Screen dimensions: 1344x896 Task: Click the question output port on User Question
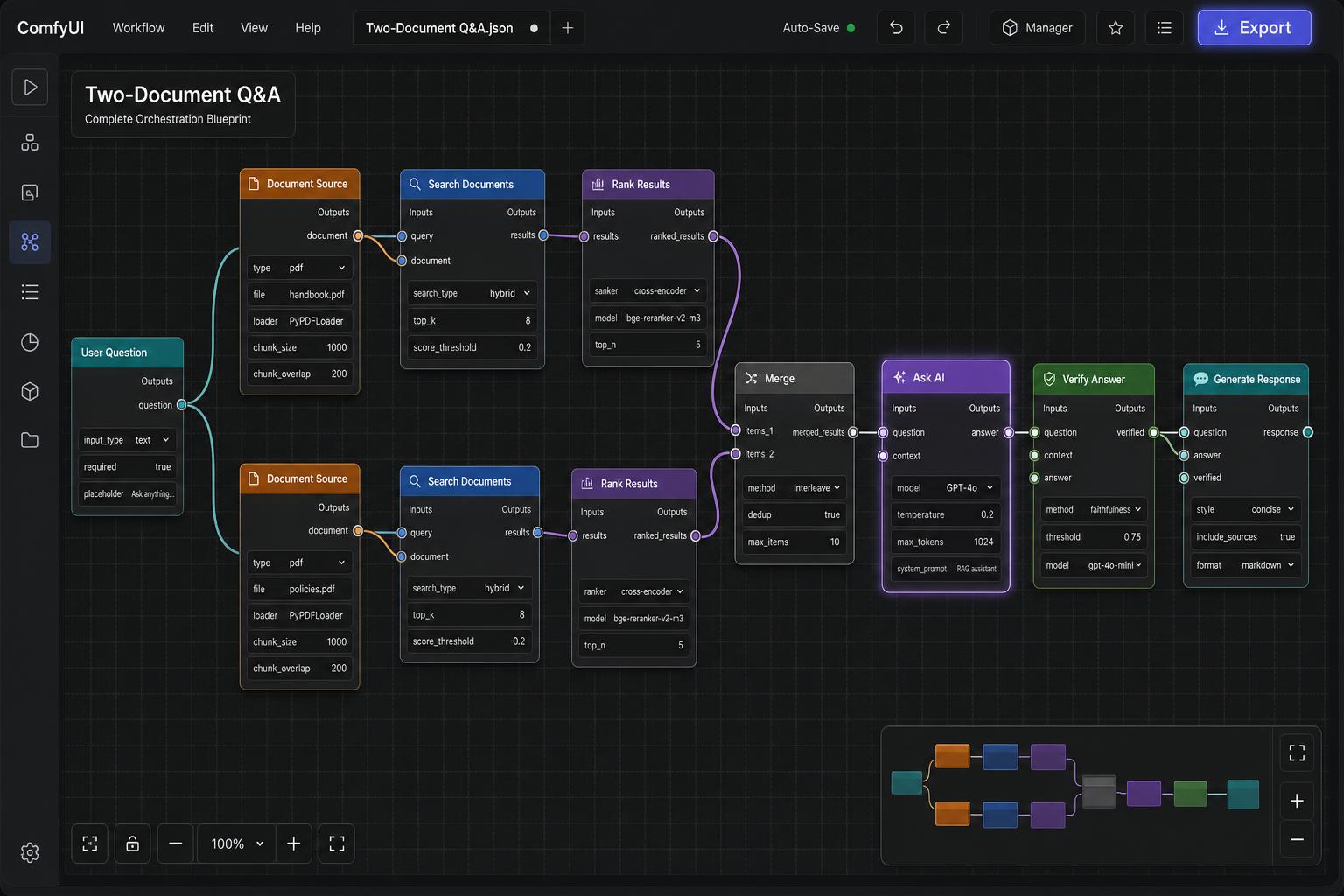(x=182, y=405)
